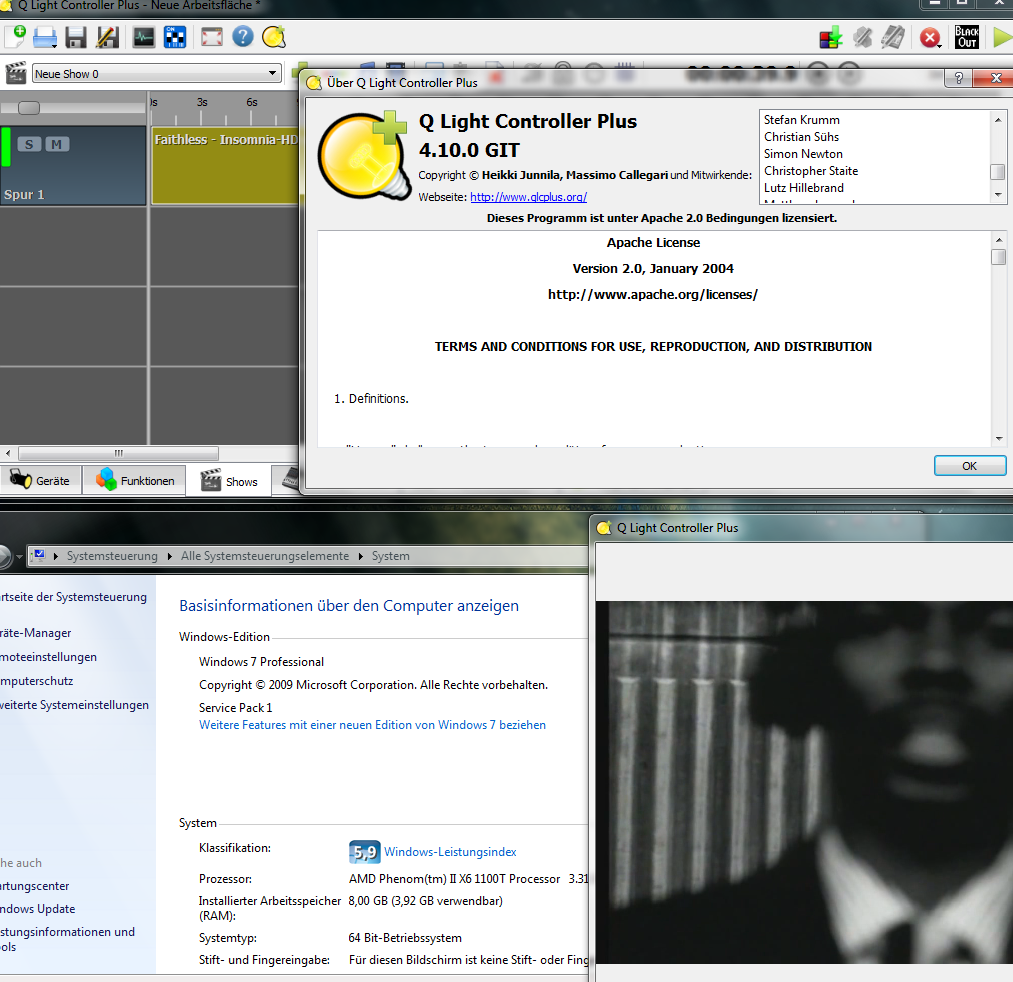The image size is (1013, 982).
Task: Open the qlcplus.org website link
Action: click(528, 197)
